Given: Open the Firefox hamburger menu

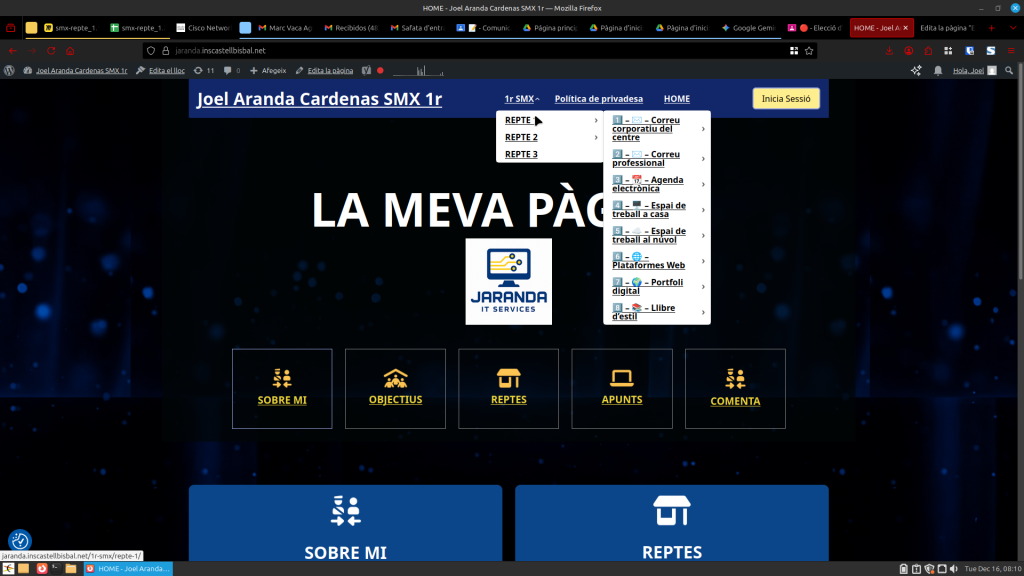Looking at the screenshot, I should tap(1011, 50).
